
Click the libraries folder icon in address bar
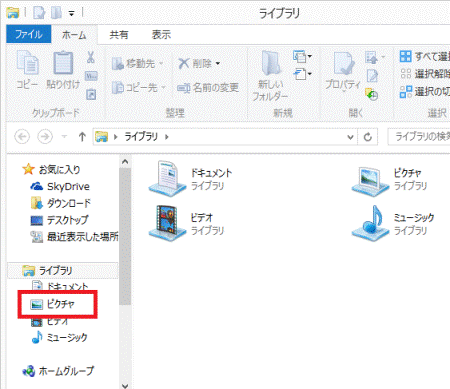pyautogui.click(x=102, y=137)
